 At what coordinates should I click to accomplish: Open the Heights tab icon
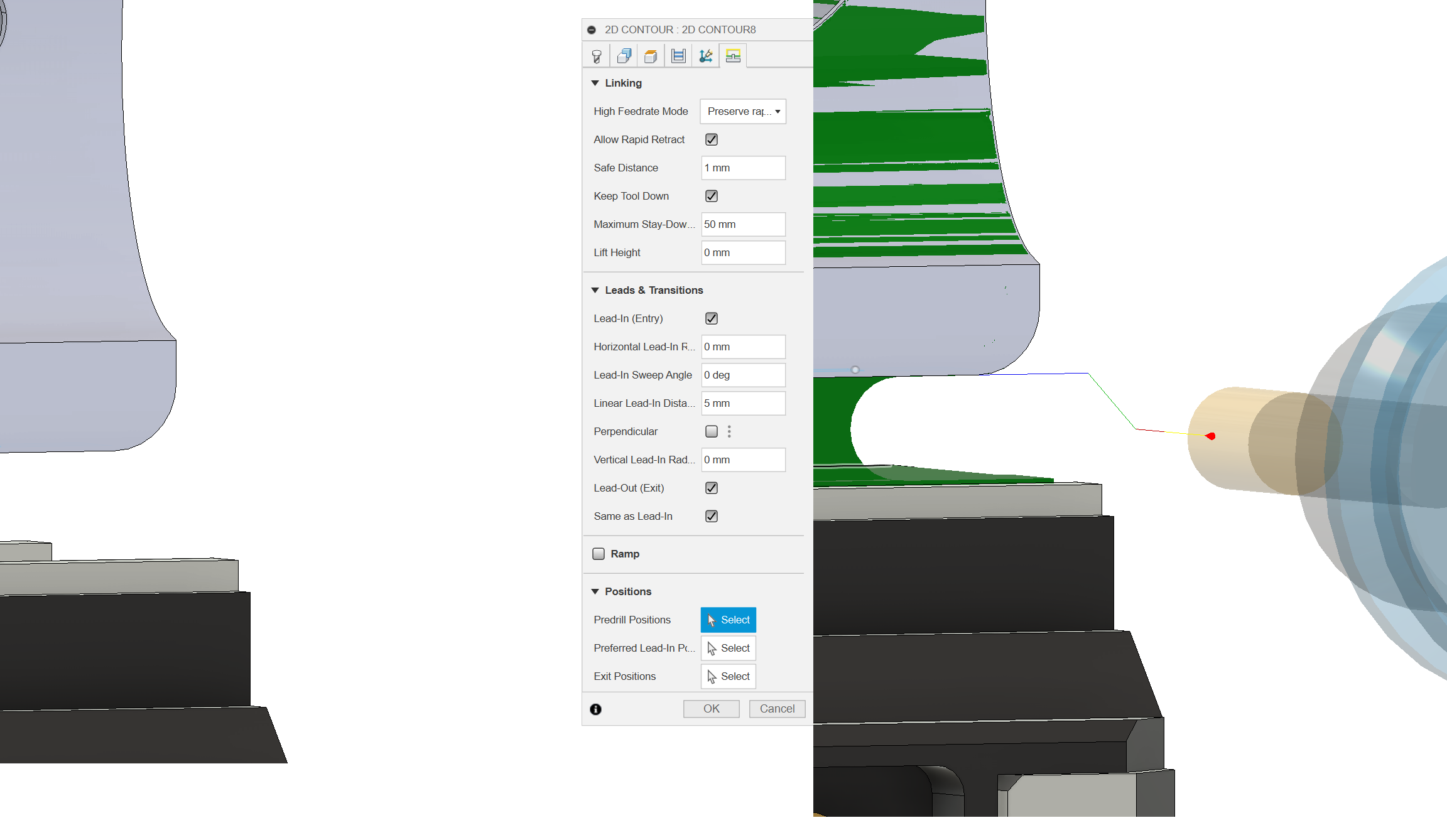click(650, 55)
